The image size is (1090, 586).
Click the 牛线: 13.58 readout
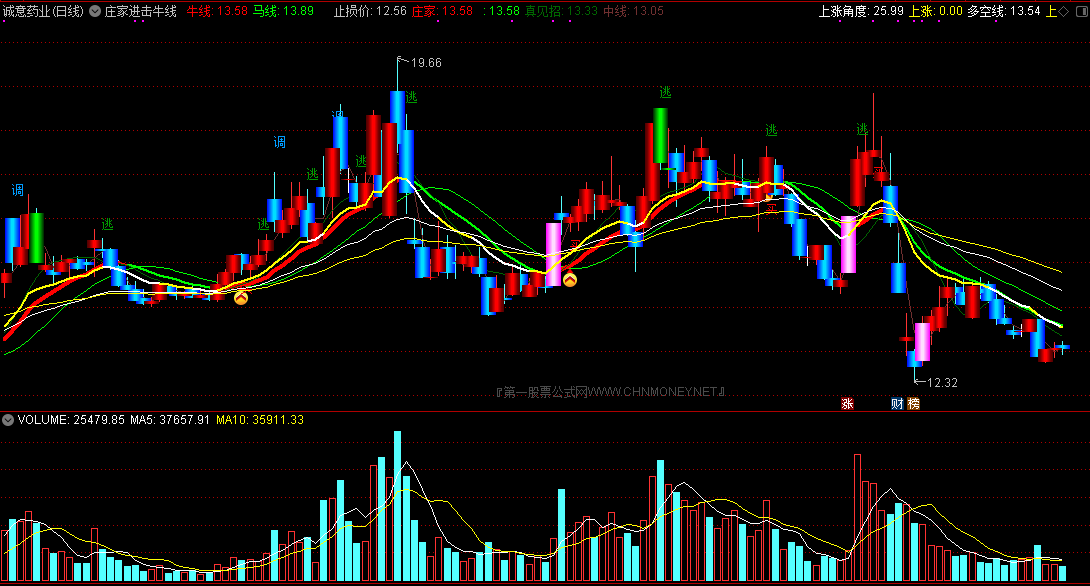(x=217, y=11)
